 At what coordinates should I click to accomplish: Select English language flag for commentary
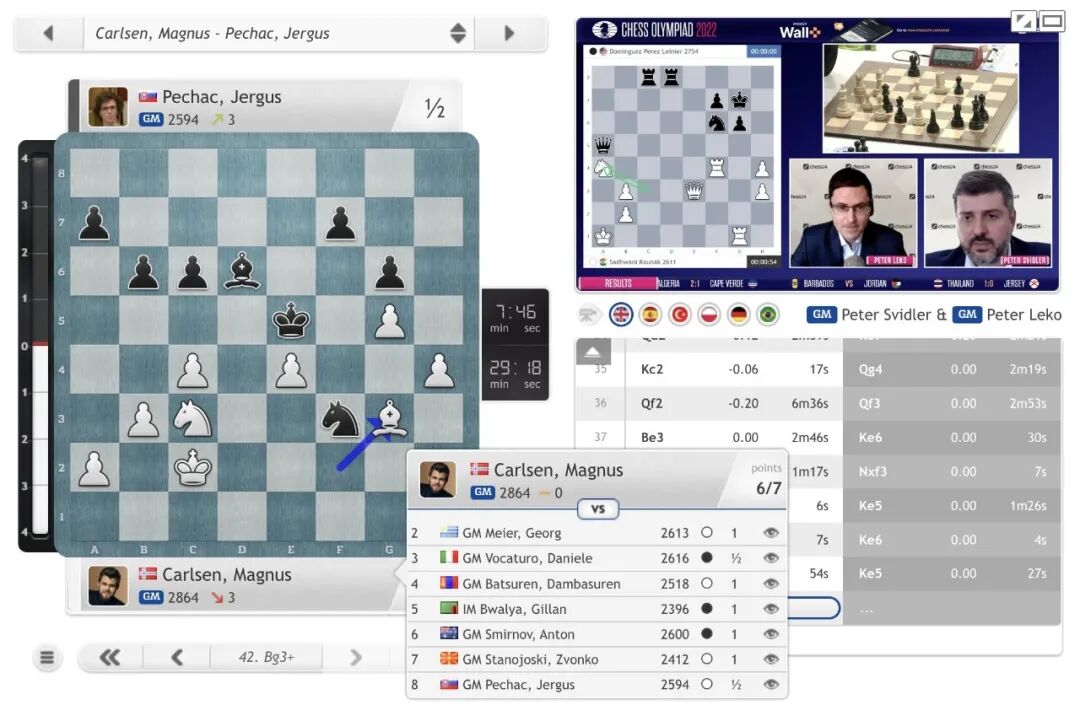[x=621, y=315]
